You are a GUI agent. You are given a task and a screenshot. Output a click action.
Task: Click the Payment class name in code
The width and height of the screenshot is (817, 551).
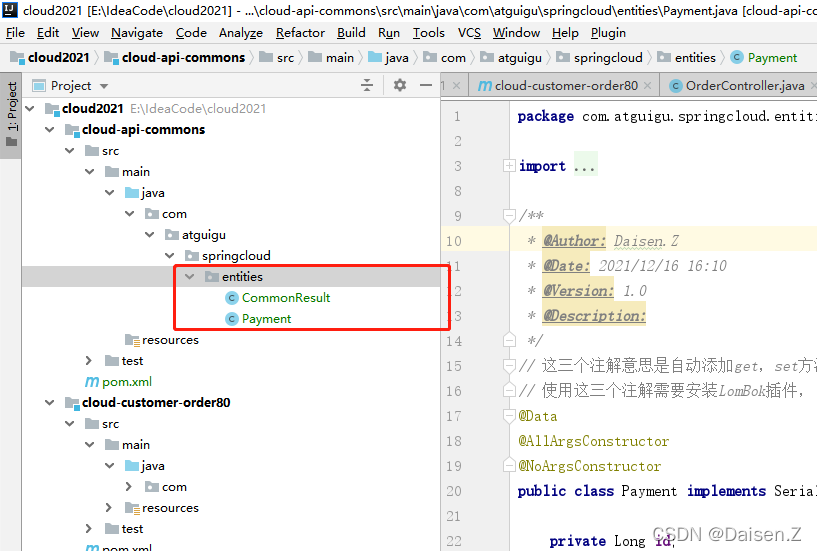(649, 491)
